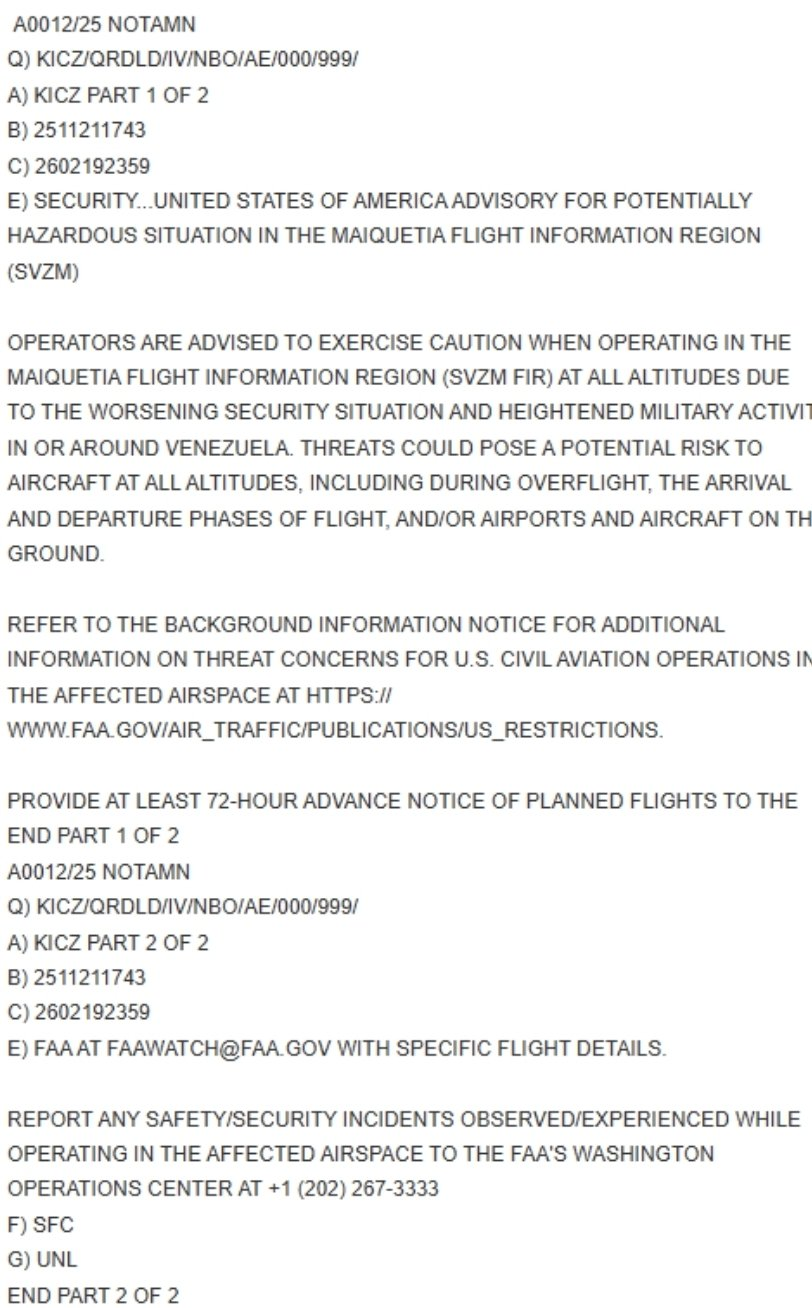Click the "G) UNL" upper limit field
Screen dimensions: 812x1308
[x=42, y=1259]
